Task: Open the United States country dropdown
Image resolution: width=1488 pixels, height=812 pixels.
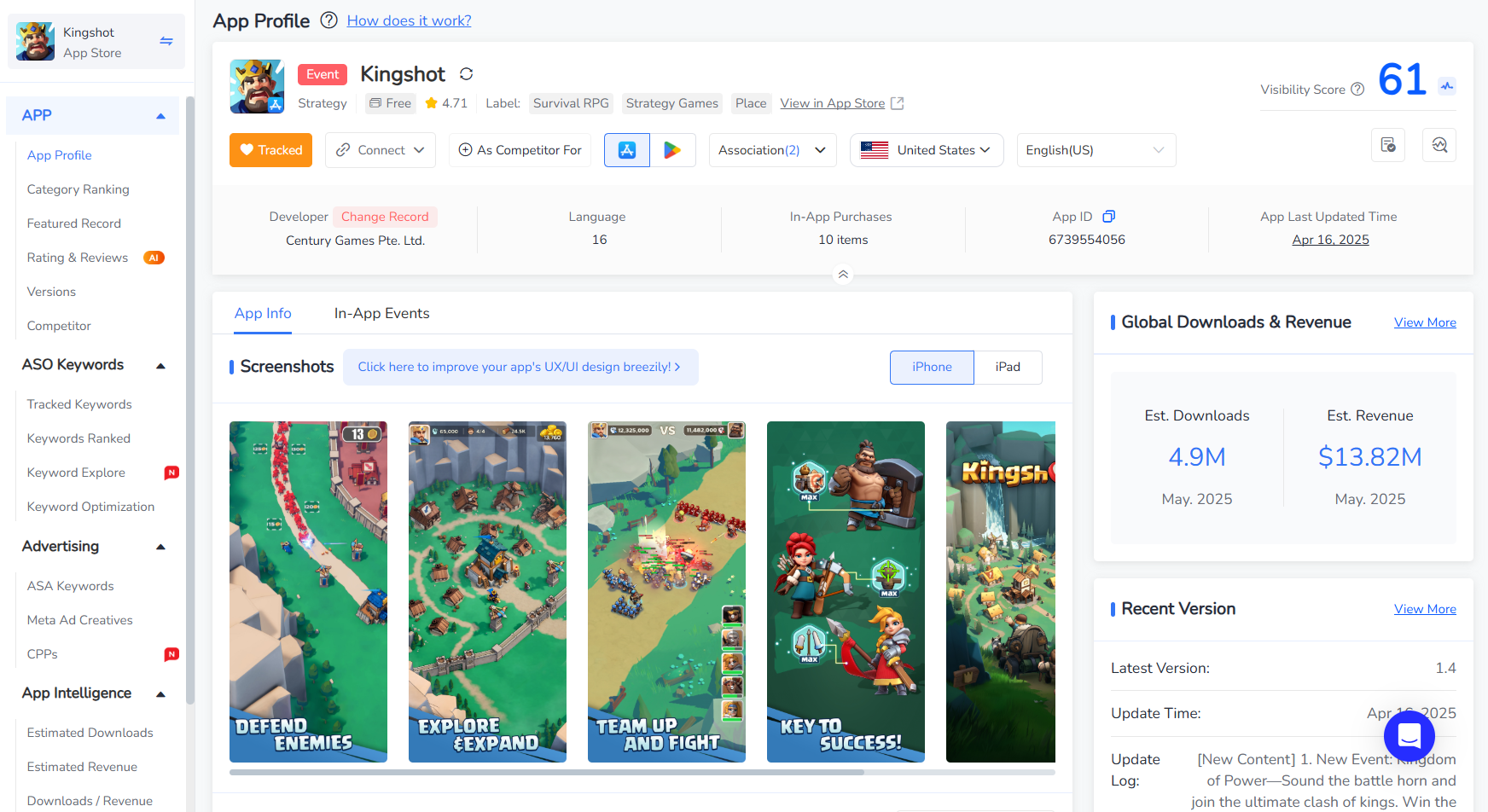Action: [x=927, y=150]
